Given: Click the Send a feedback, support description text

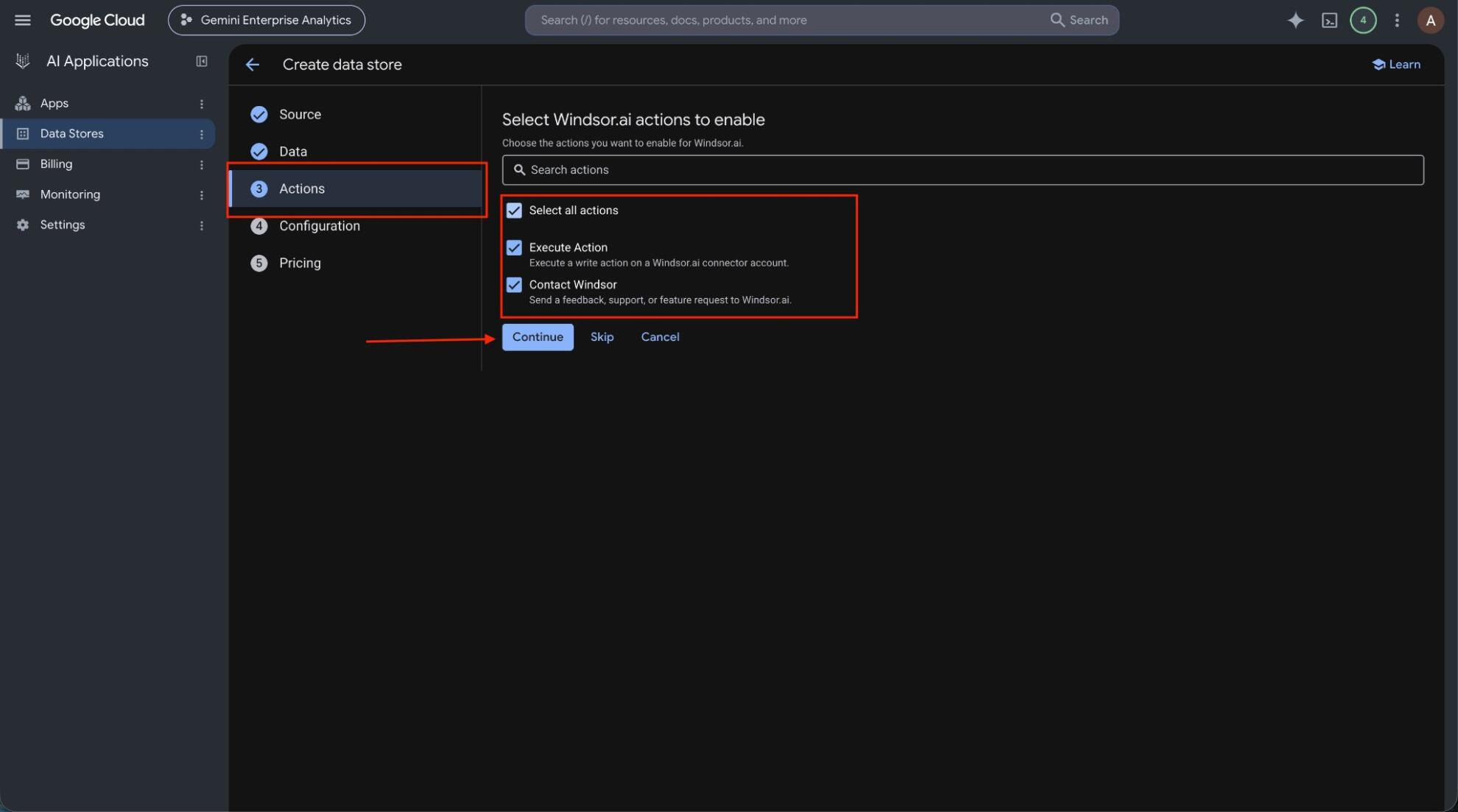Looking at the screenshot, I should click(660, 300).
